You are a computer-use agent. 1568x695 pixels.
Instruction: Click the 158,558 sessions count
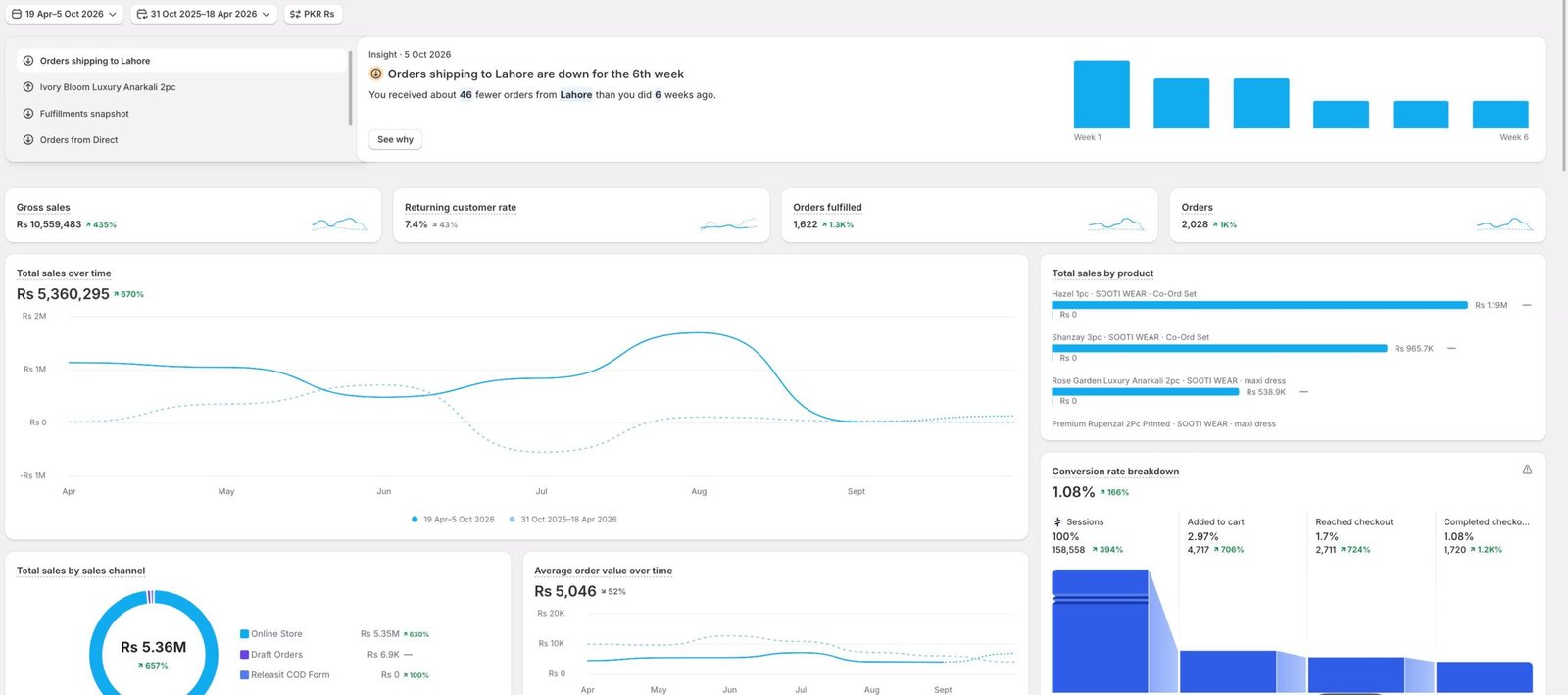(1068, 550)
